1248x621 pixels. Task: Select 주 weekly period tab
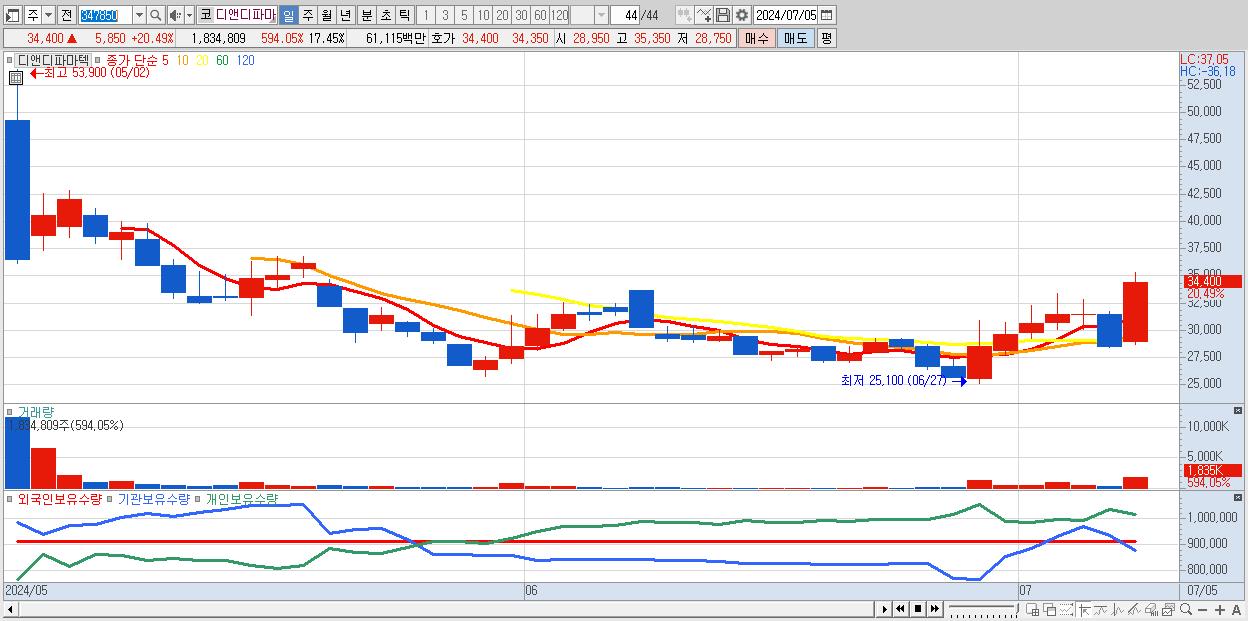tap(307, 15)
